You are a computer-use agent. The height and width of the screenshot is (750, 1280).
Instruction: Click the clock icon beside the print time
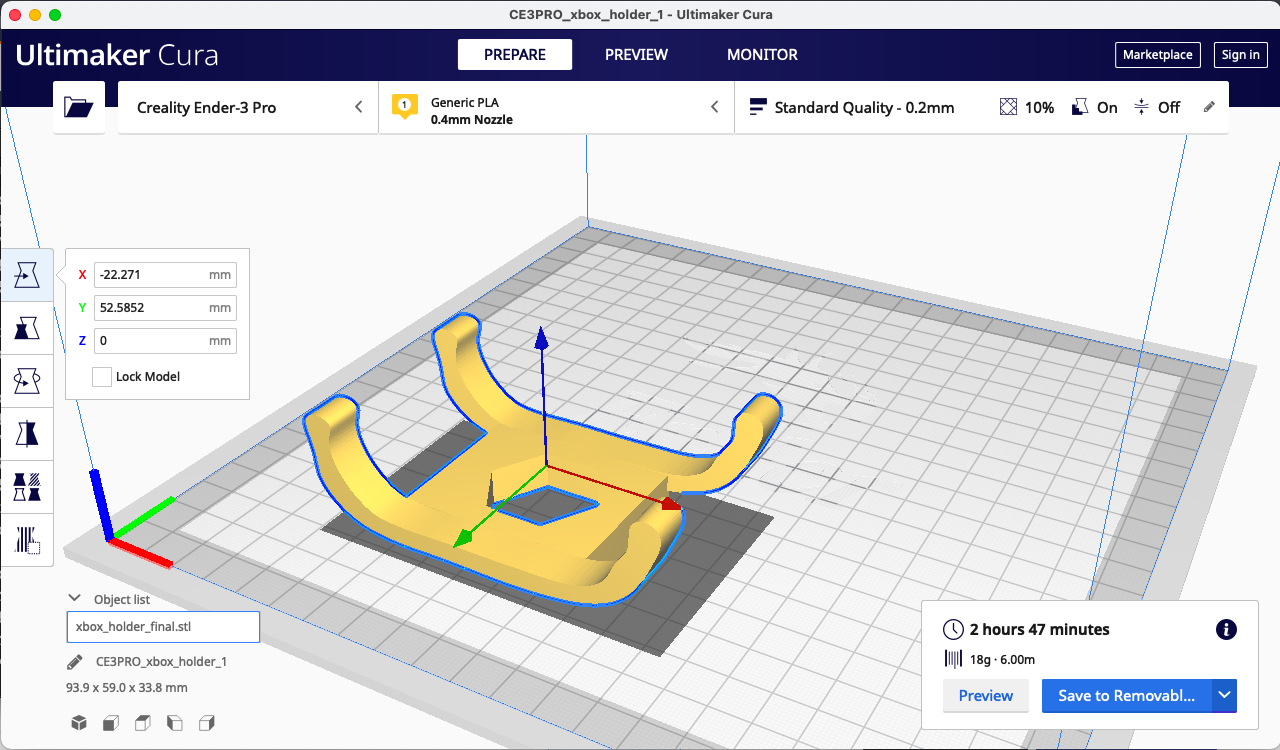point(954,629)
